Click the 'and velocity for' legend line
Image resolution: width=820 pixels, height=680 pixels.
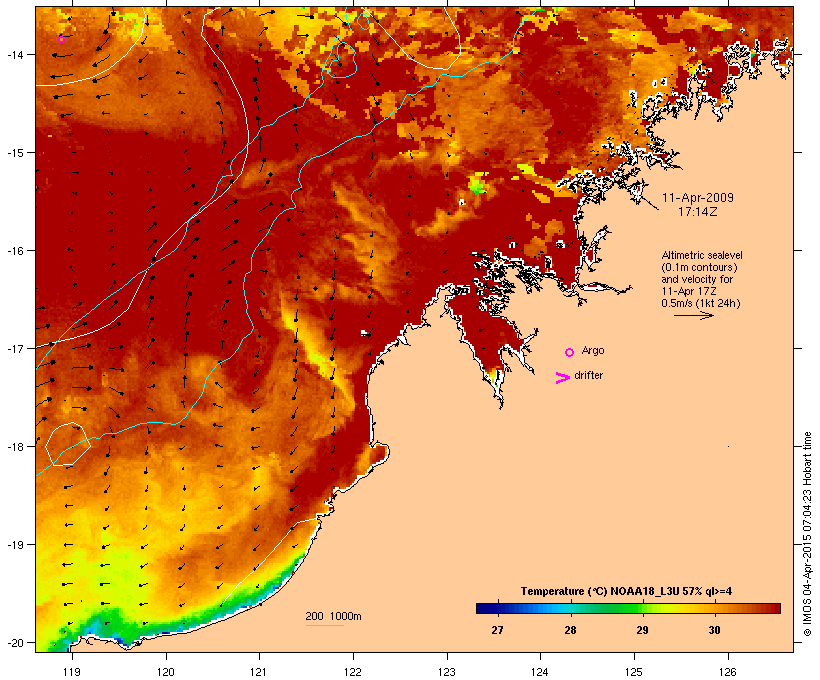(697, 279)
